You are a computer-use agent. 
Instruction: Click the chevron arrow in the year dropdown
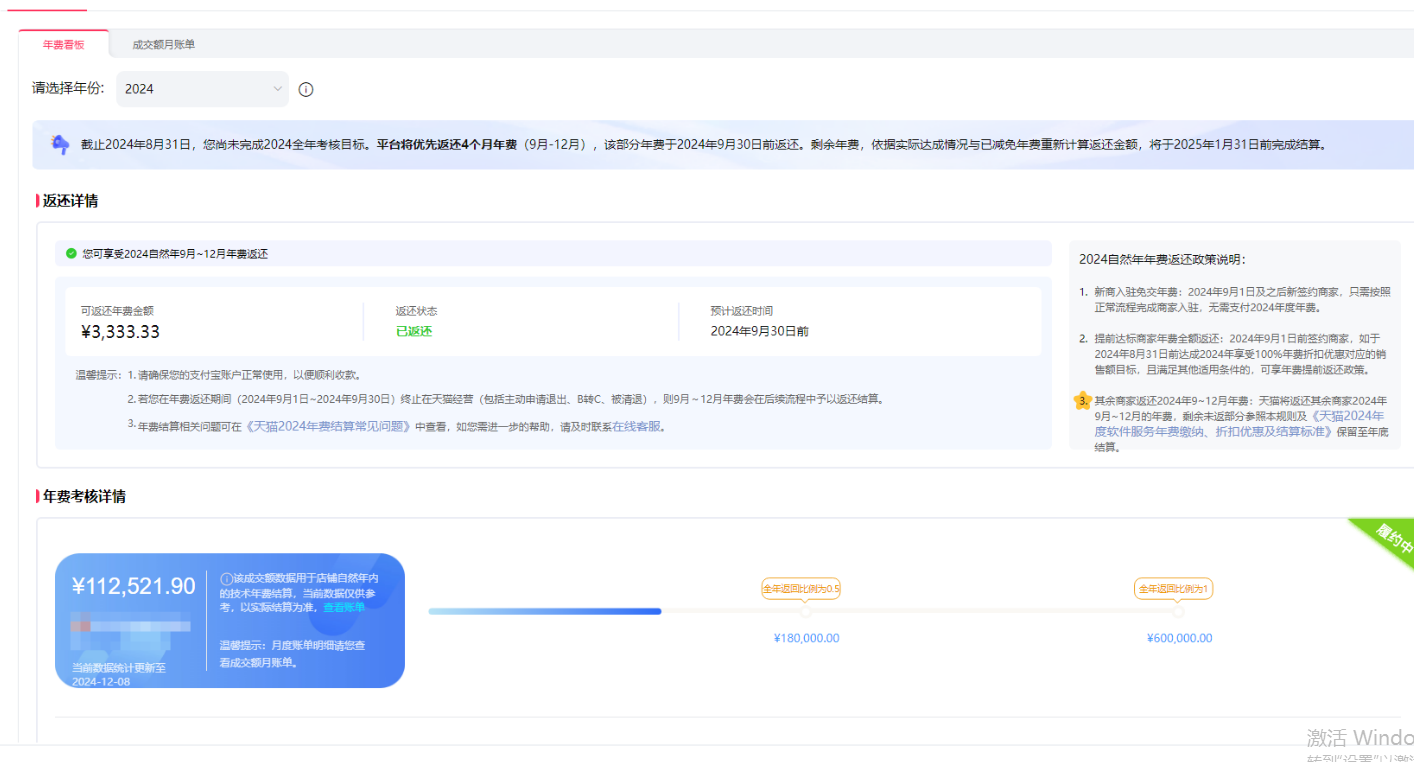(x=278, y=89)
